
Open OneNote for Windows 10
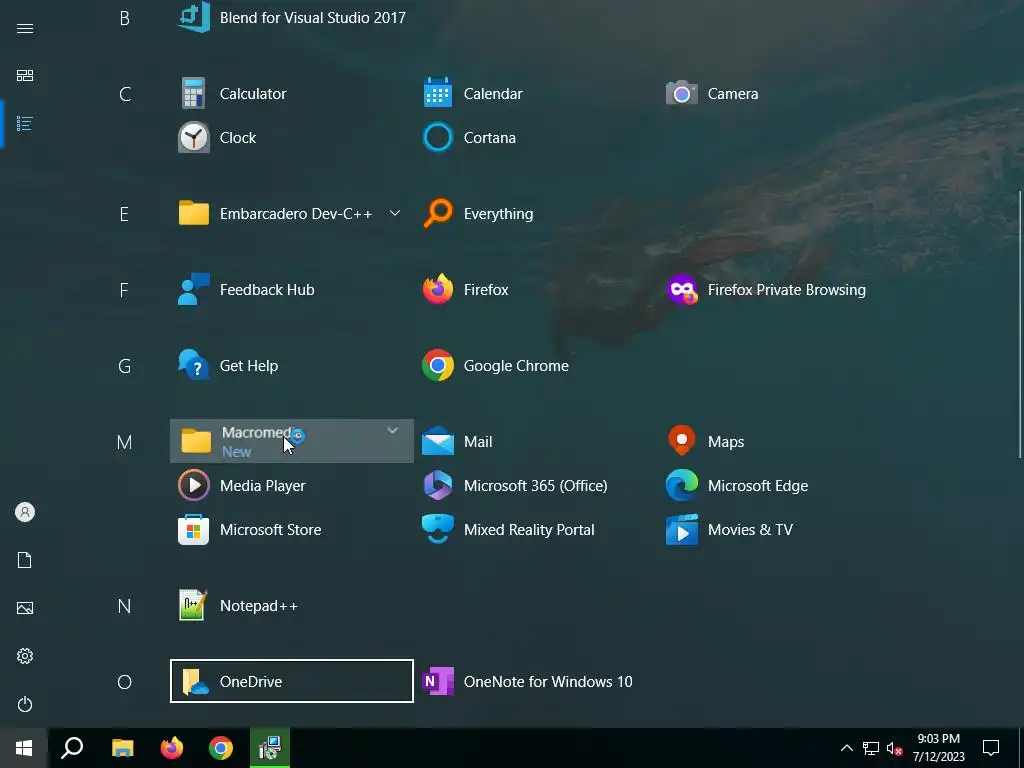[x=536, y=681]
